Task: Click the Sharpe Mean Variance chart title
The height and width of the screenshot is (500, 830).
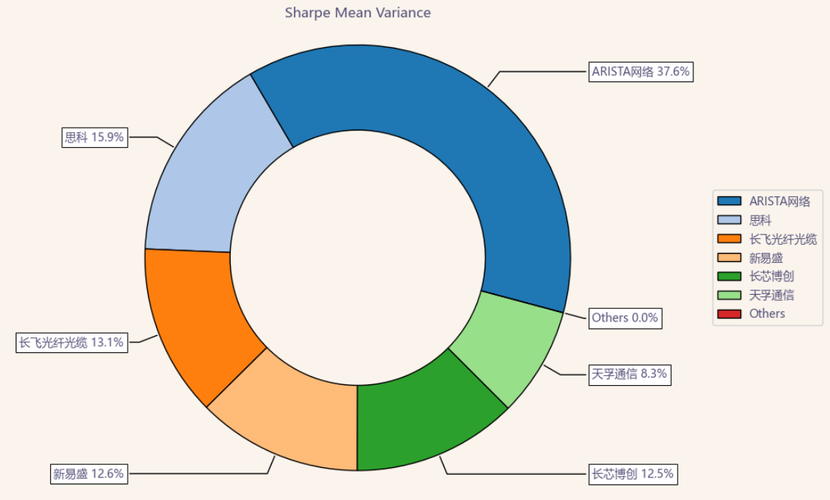Action: tap(357, 13)
